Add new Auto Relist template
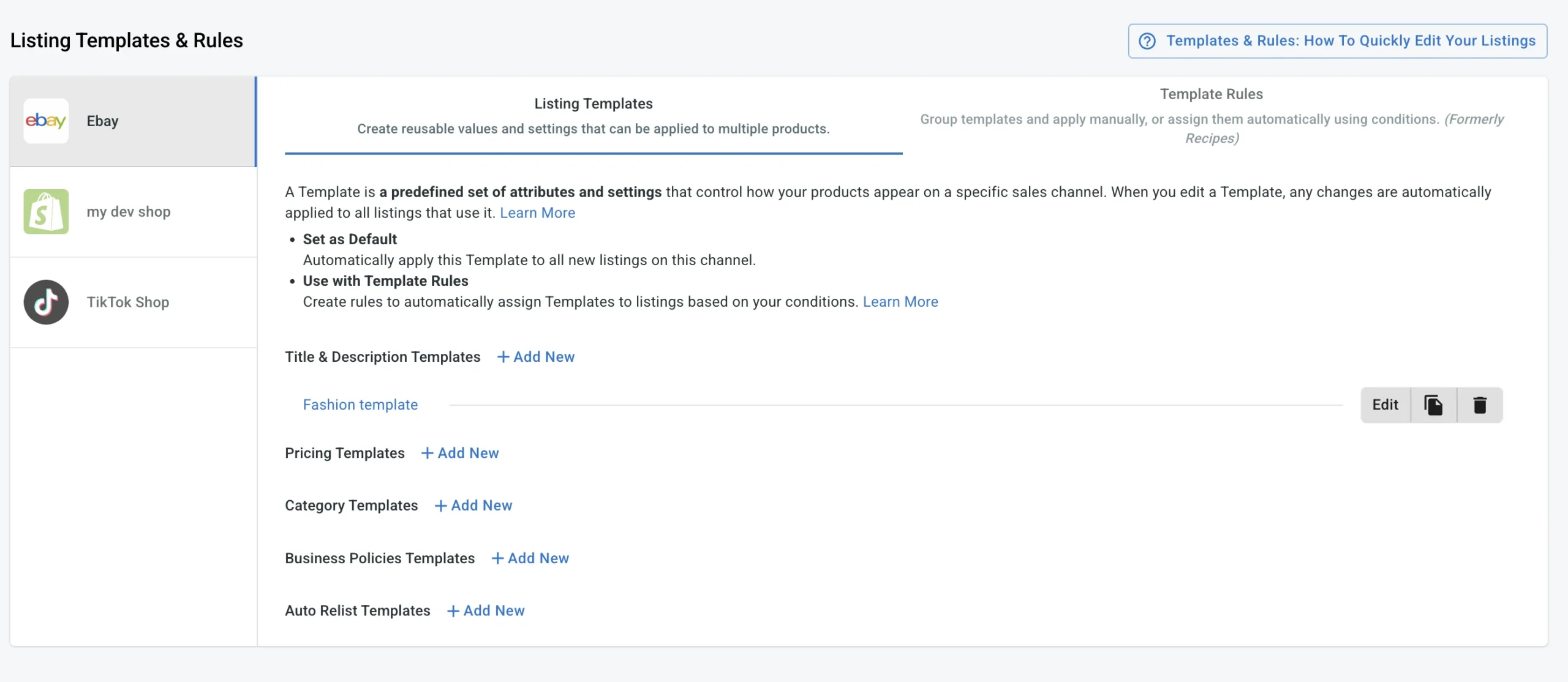The width and height of the screenshot is (1568, 682). pos(486,611)
